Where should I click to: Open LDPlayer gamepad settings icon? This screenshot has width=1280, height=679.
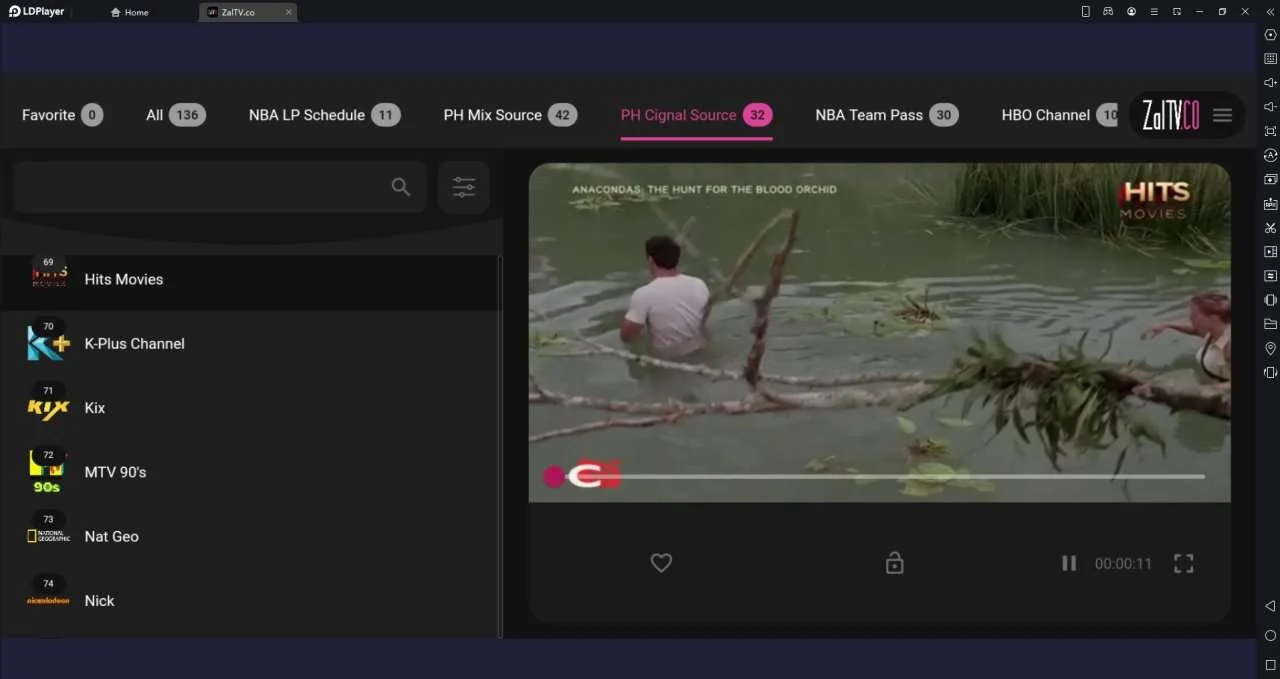click(1108, 12)
